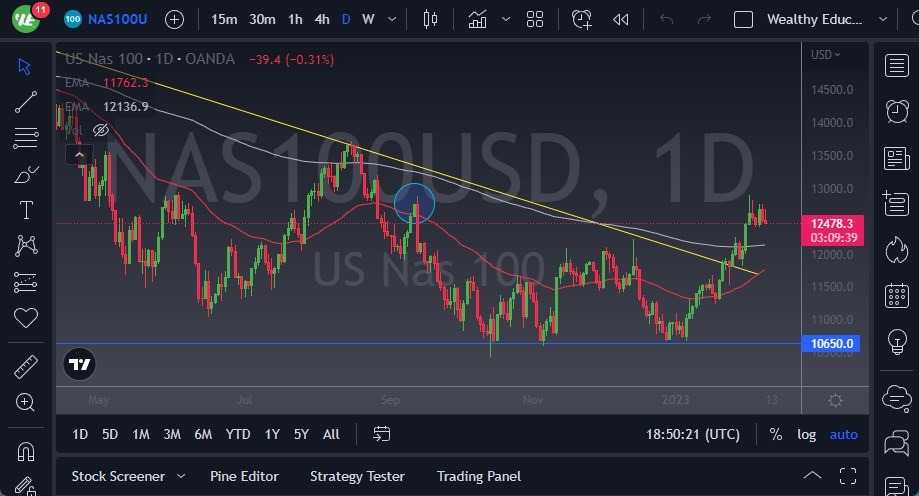Open the go-to-date calendar icon
This screenshot has height=496, width=919.
coord(382,434)
